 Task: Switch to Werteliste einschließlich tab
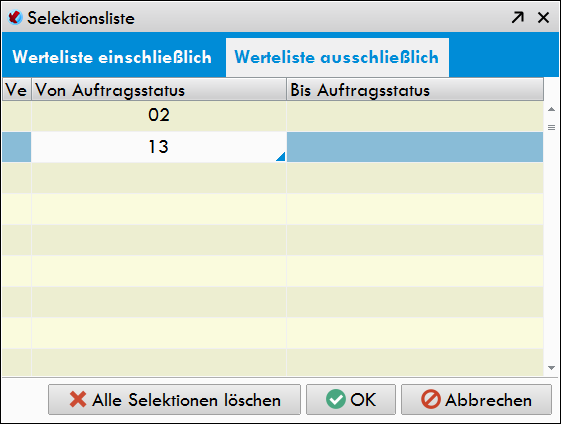[x=112, y=57]
